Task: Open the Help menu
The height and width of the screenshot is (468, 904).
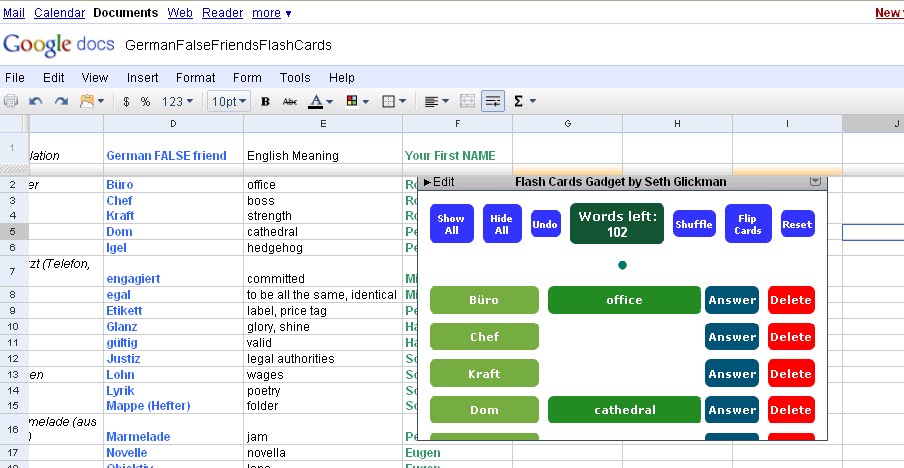Action: (x=342, y=78)
